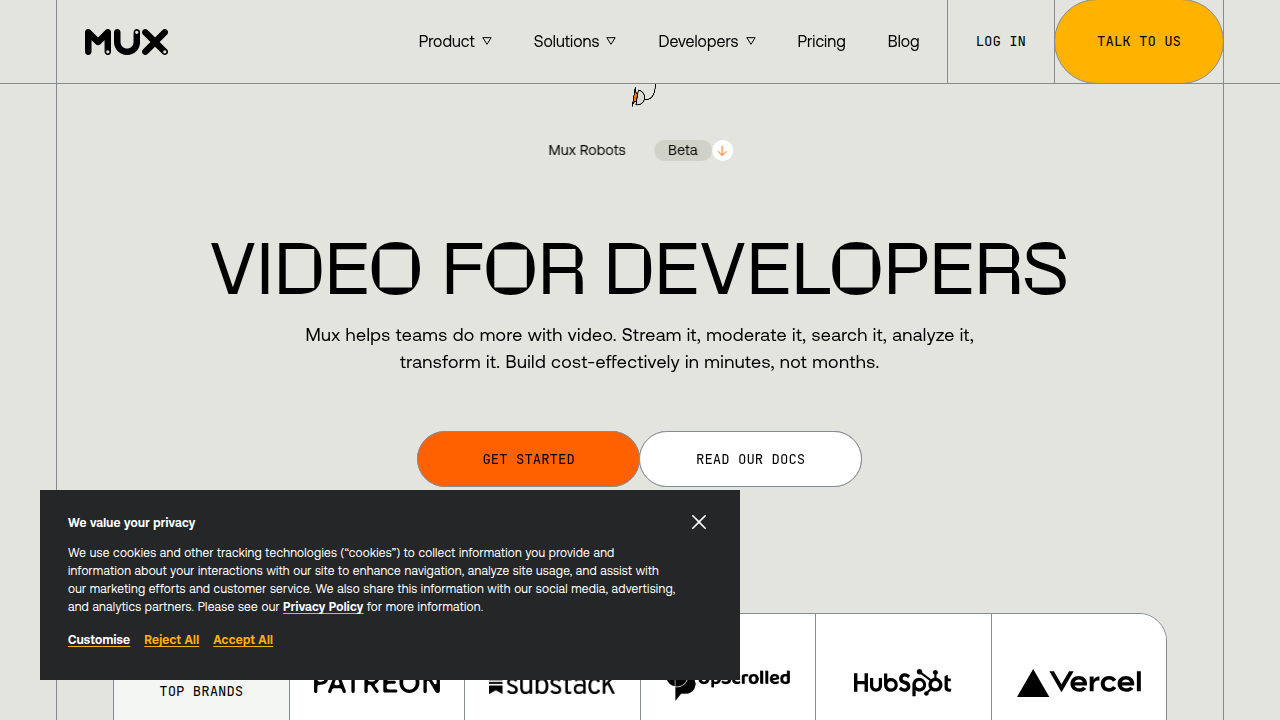Reject All cookies
The image size is (1280, 720).
[171, 640]
